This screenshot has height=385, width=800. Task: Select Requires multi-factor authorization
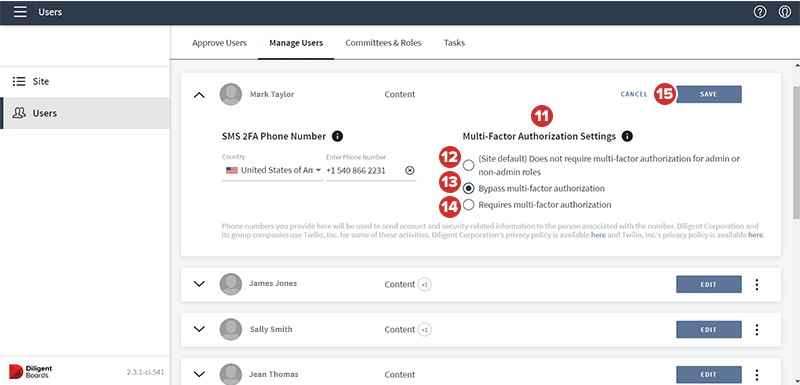(x=468, y=204)
